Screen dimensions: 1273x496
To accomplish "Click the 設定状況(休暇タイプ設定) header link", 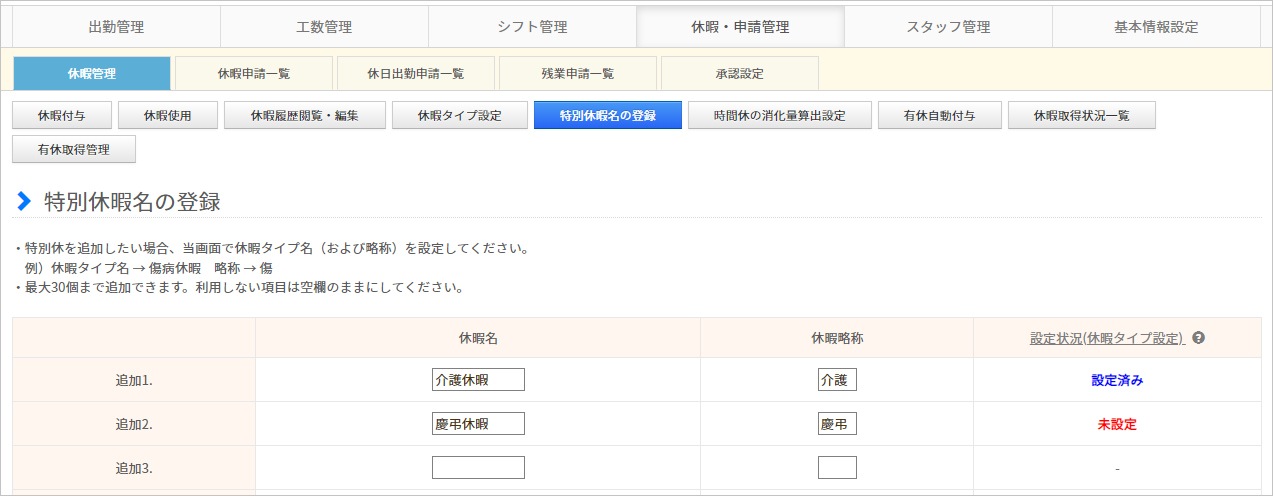I will coord(1107,338).
